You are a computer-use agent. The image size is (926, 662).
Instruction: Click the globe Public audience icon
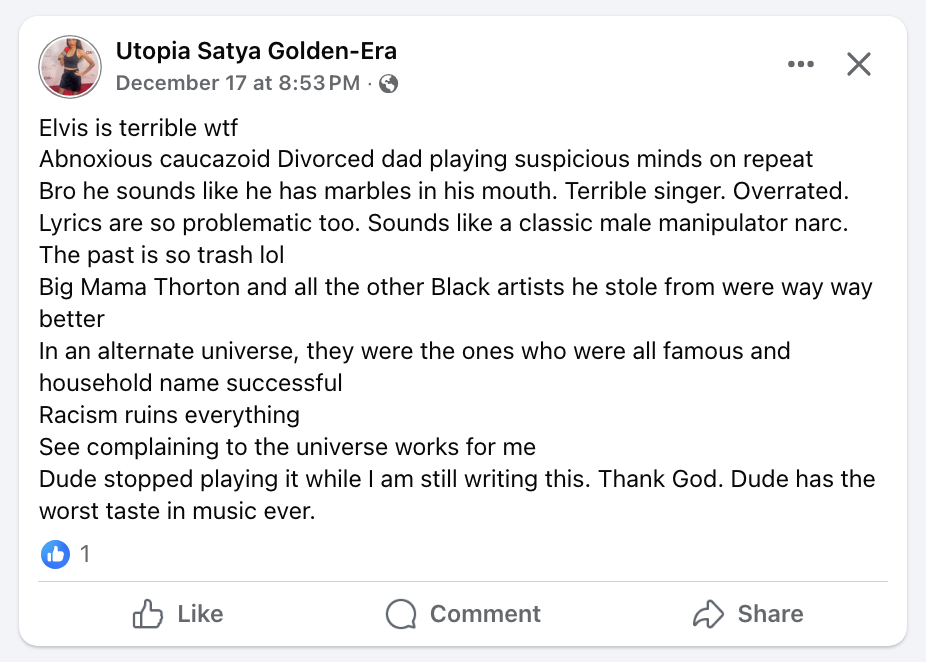coord(389,84)
